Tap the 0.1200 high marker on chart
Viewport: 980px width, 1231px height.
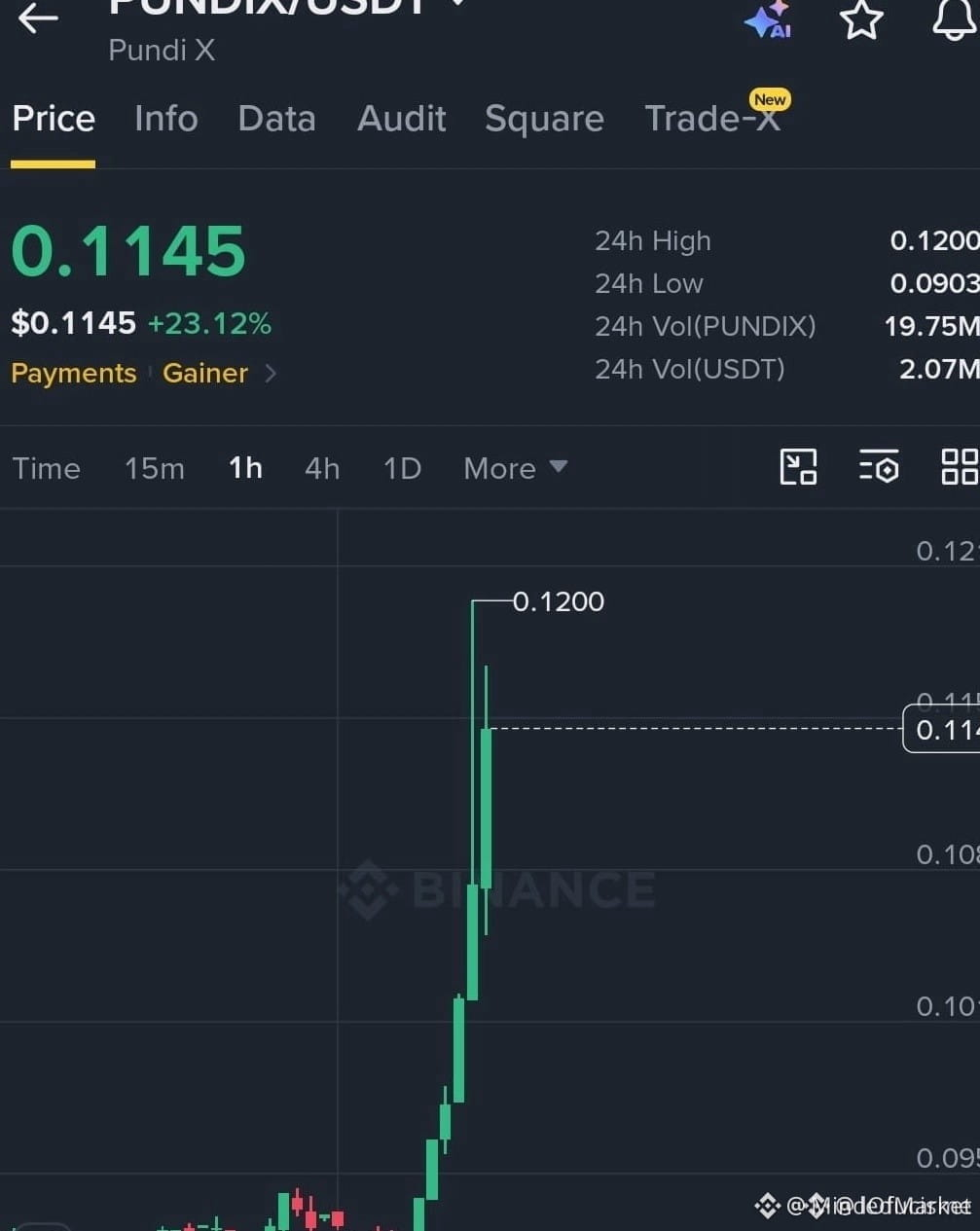(x=559, y=601)
